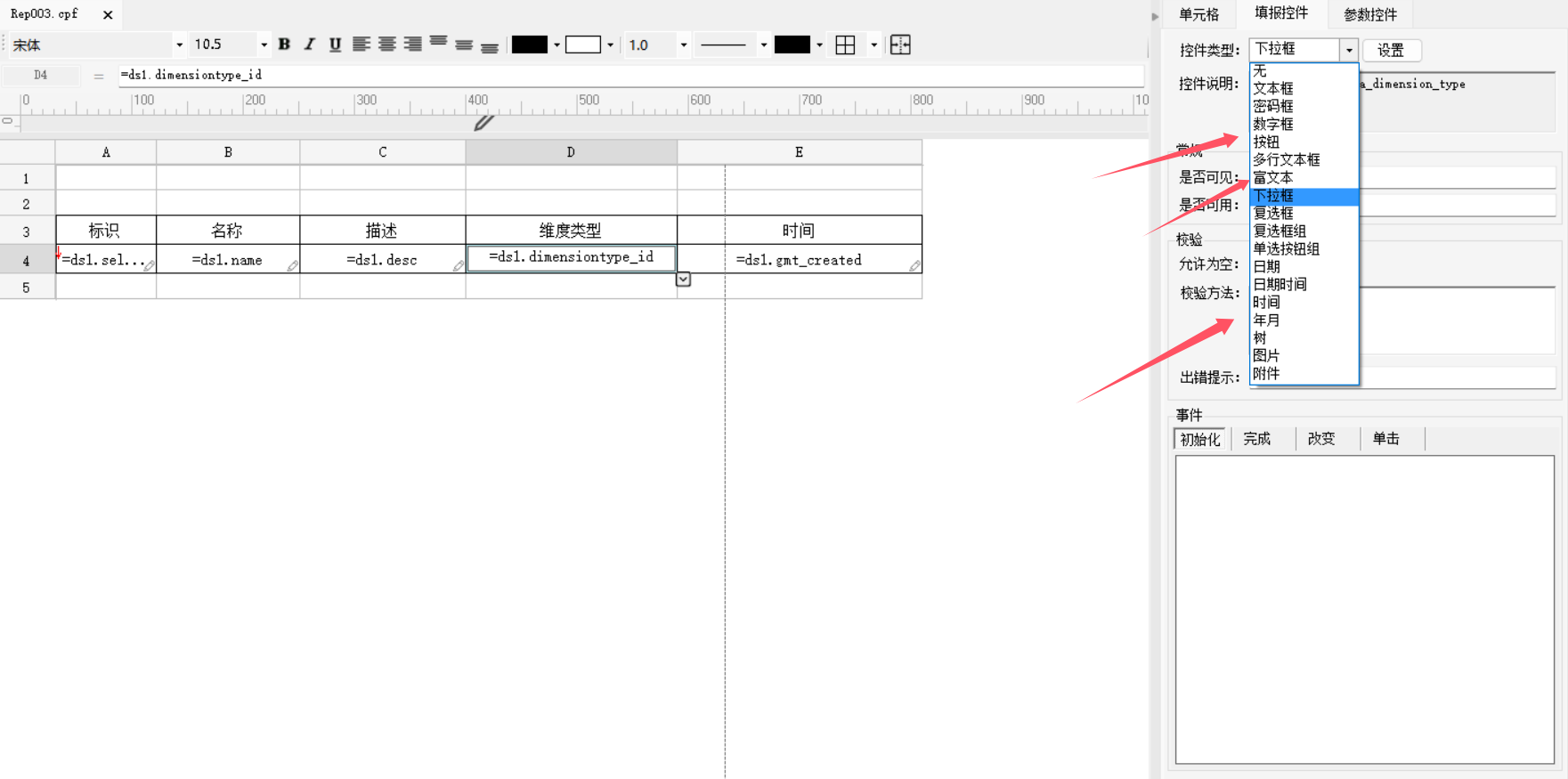This screenshot has height=779, width=1568.
Task: Choose 年月 from the control type list
Action: [1304, 320]
